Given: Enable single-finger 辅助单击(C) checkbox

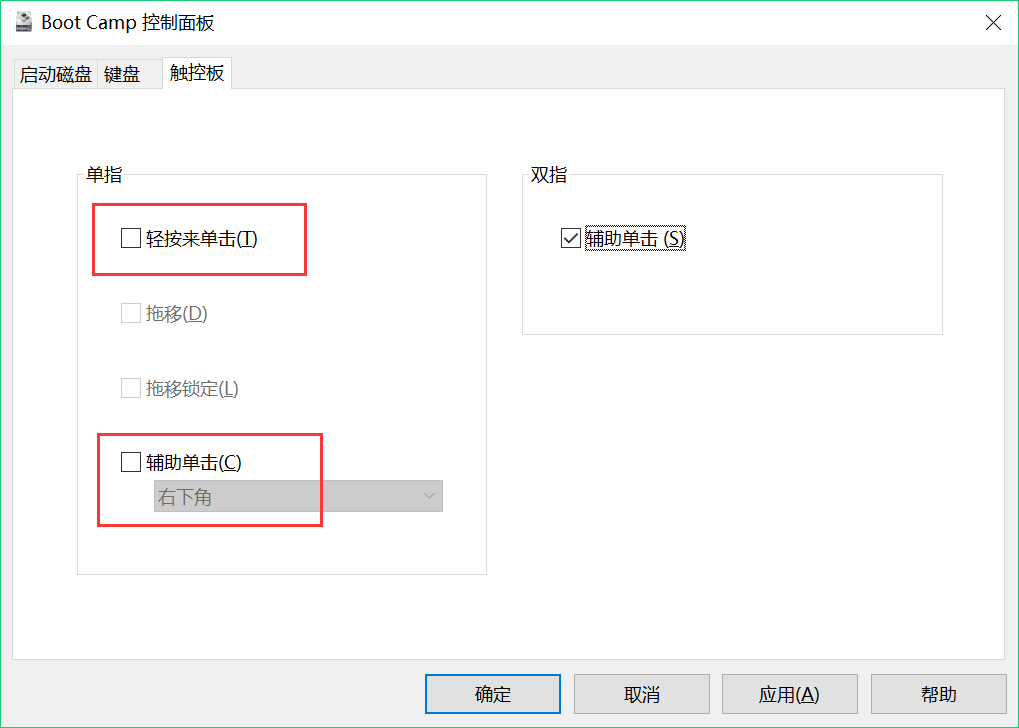Looking at the screenshot, I should 131,462.
